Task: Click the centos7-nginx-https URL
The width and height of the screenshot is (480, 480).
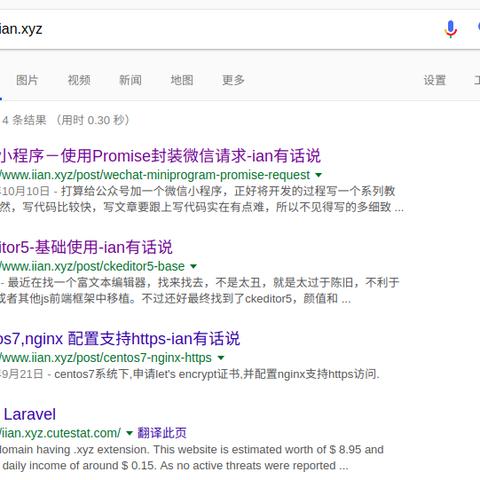Action: pyautogui.click(x=106, y=358)
